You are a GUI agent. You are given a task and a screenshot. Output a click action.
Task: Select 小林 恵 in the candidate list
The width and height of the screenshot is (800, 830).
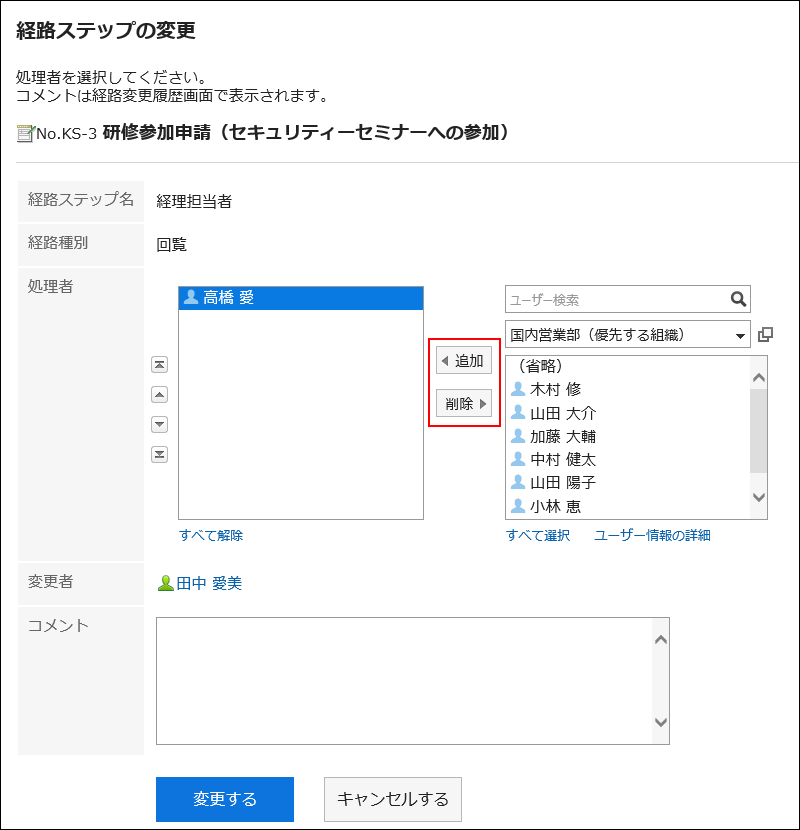pyautogui.click(x=628, y=506)
